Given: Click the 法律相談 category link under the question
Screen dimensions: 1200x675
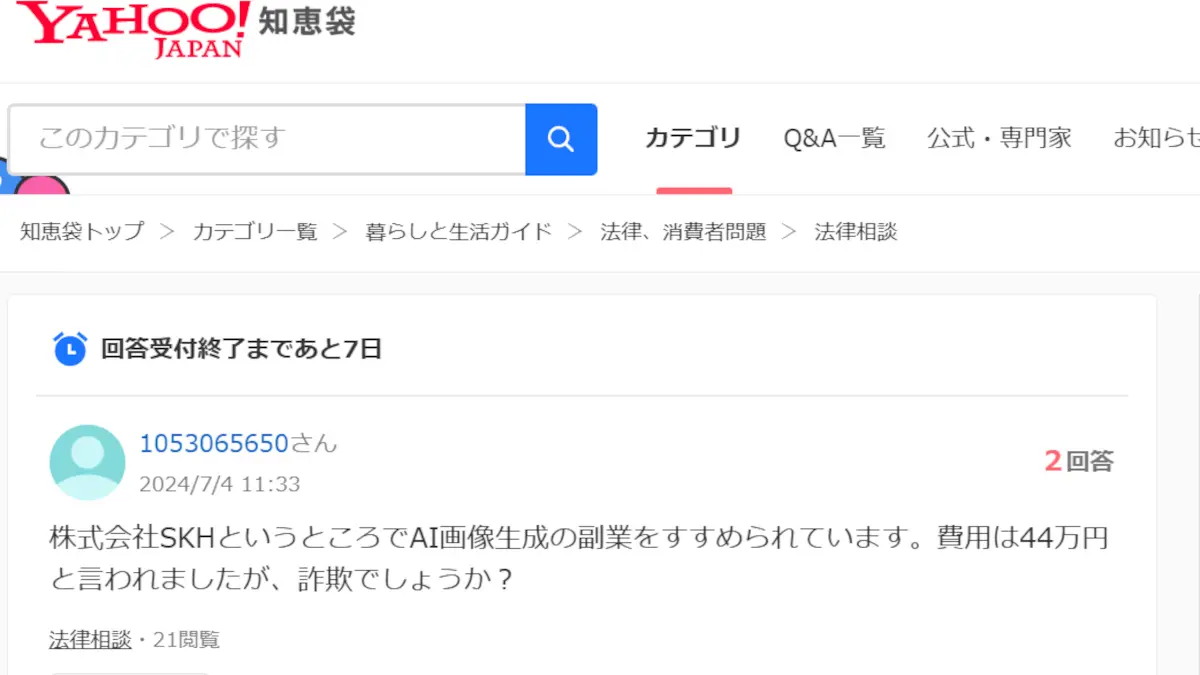Looking at the screenshot, I should pos(90,640).
